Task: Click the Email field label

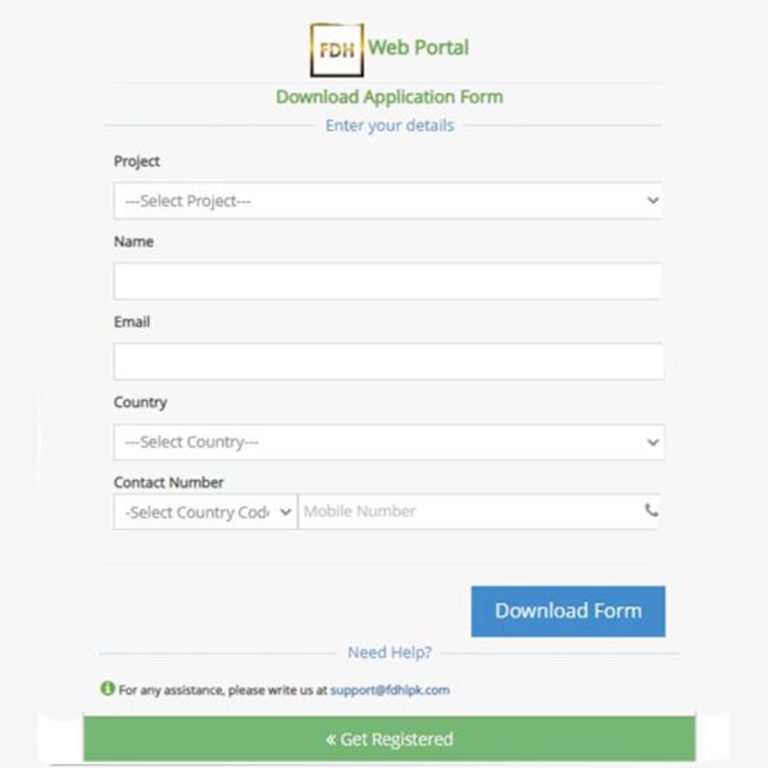Action: coord(132,322)
